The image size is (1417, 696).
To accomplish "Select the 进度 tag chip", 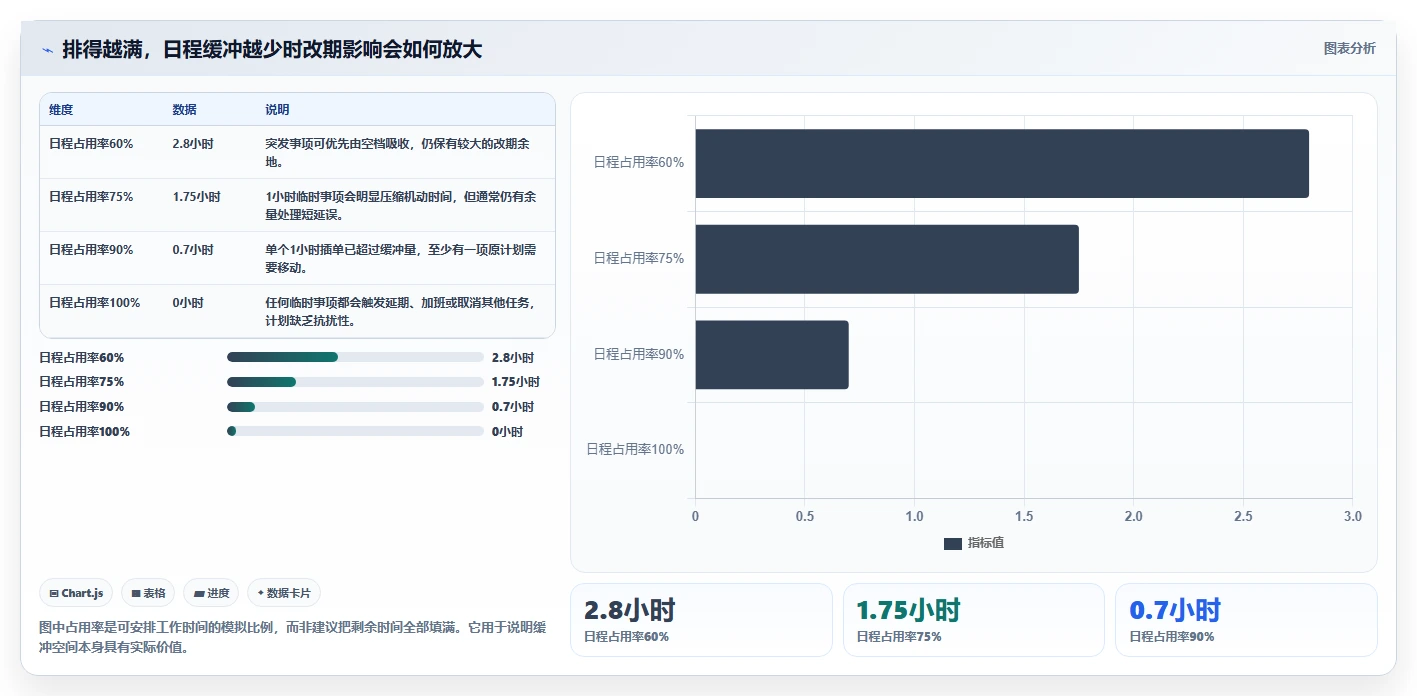I will (211, 593).
